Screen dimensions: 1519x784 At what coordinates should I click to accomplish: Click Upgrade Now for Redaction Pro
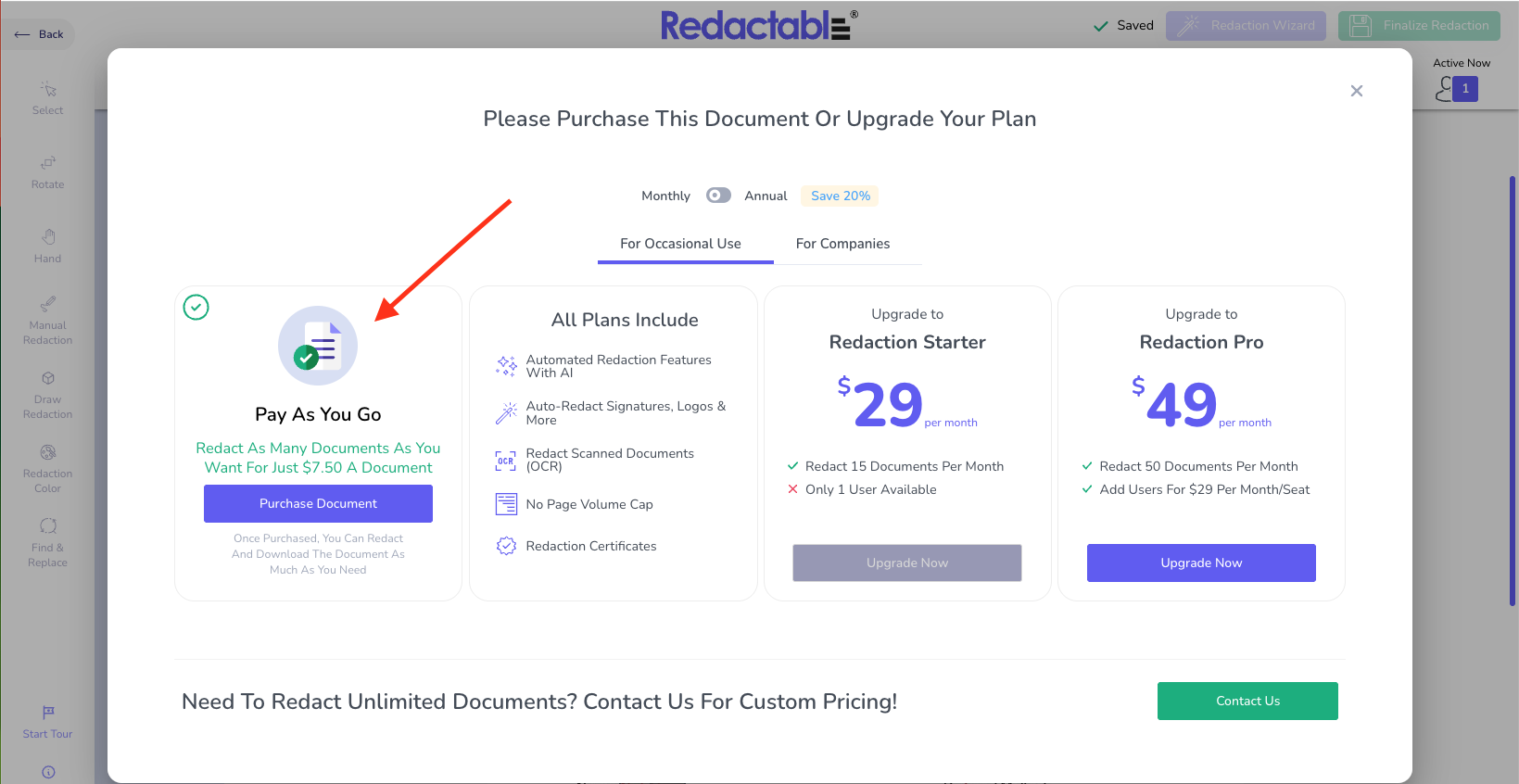click(x=1201, y=563)
